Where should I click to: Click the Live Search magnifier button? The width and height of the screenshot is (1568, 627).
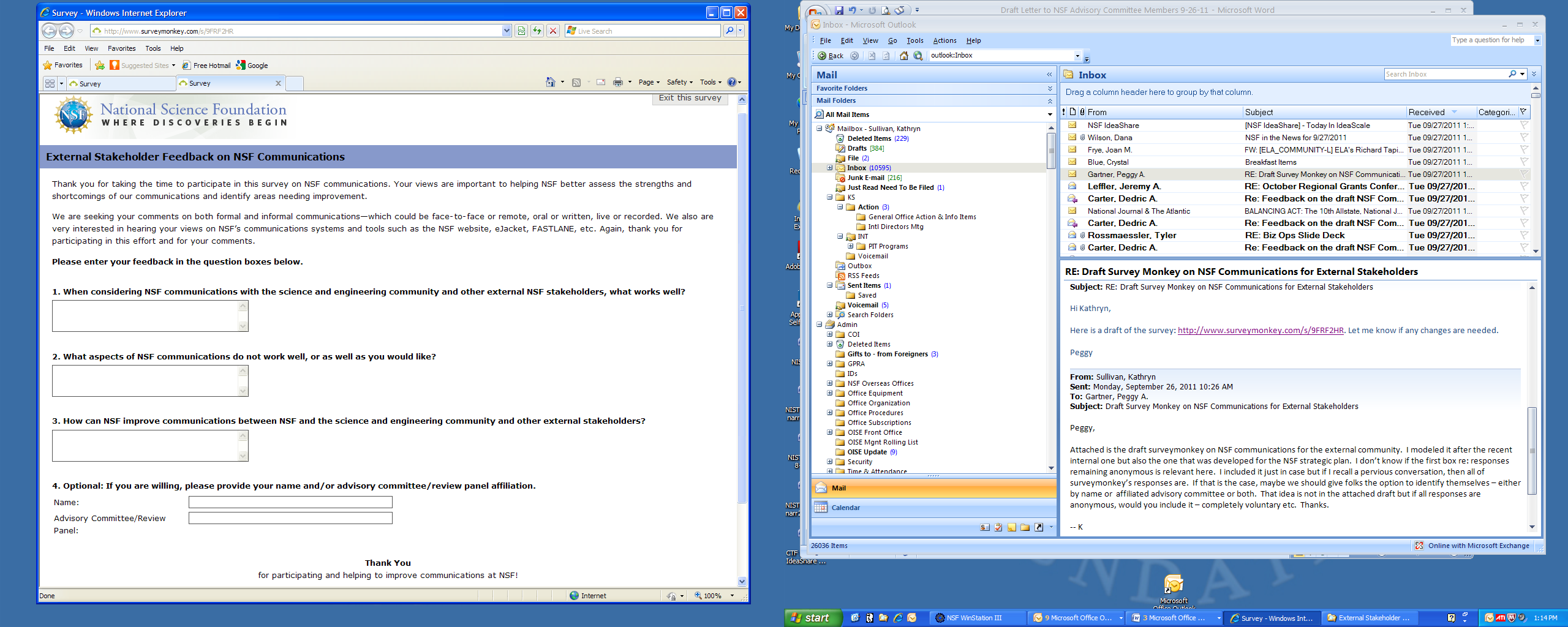pos(729,31)
